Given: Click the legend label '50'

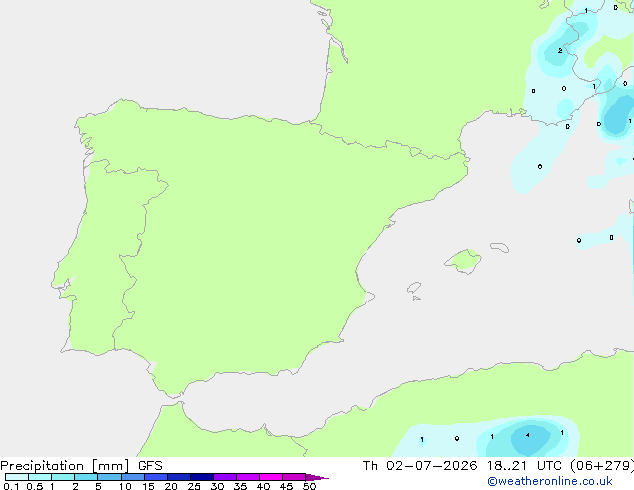Looking at the screenshot, I should point(309,486).
